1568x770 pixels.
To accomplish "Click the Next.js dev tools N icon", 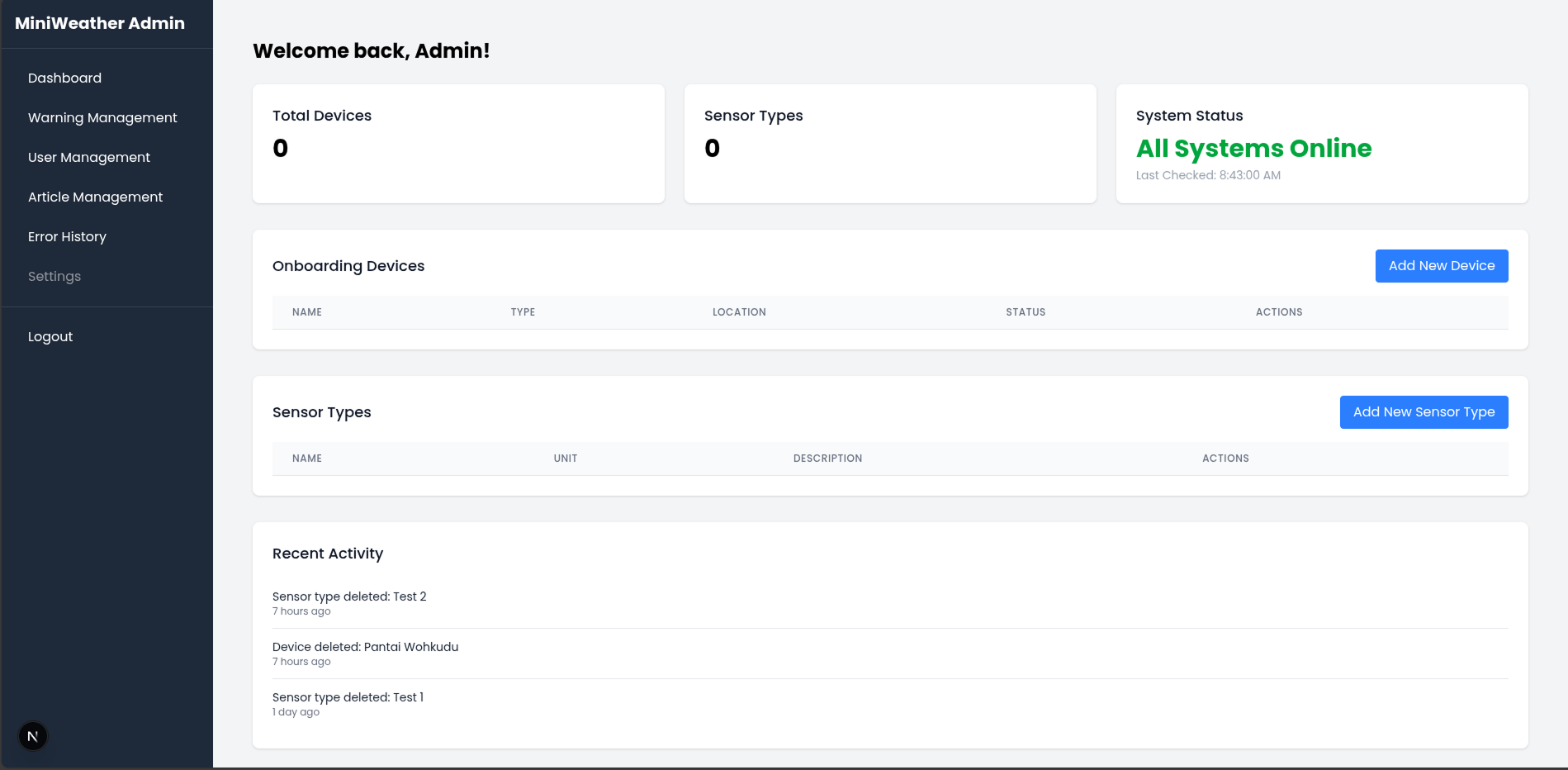I will coord(33,736).
